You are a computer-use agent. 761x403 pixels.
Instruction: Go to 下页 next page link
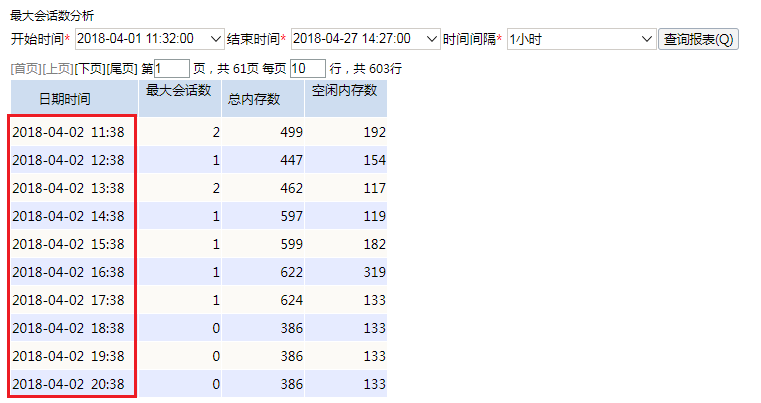tap(90, 68)
